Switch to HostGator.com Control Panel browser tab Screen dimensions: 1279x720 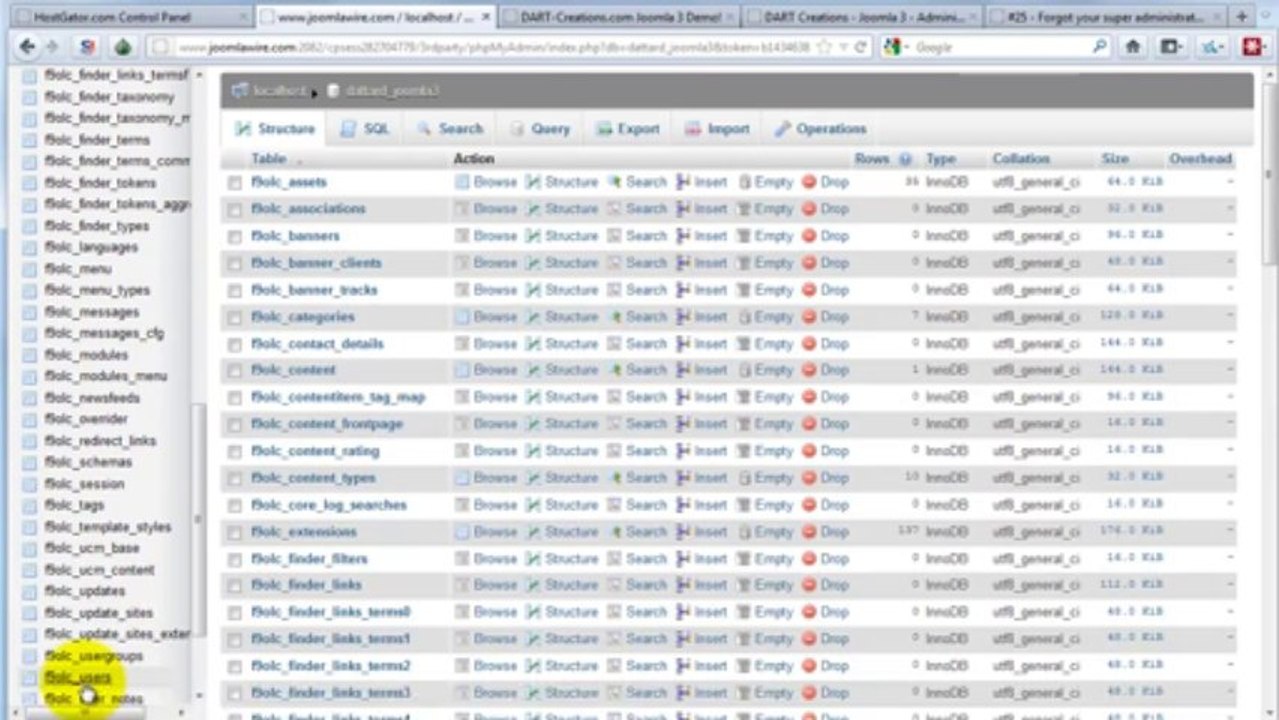point(129,17)
